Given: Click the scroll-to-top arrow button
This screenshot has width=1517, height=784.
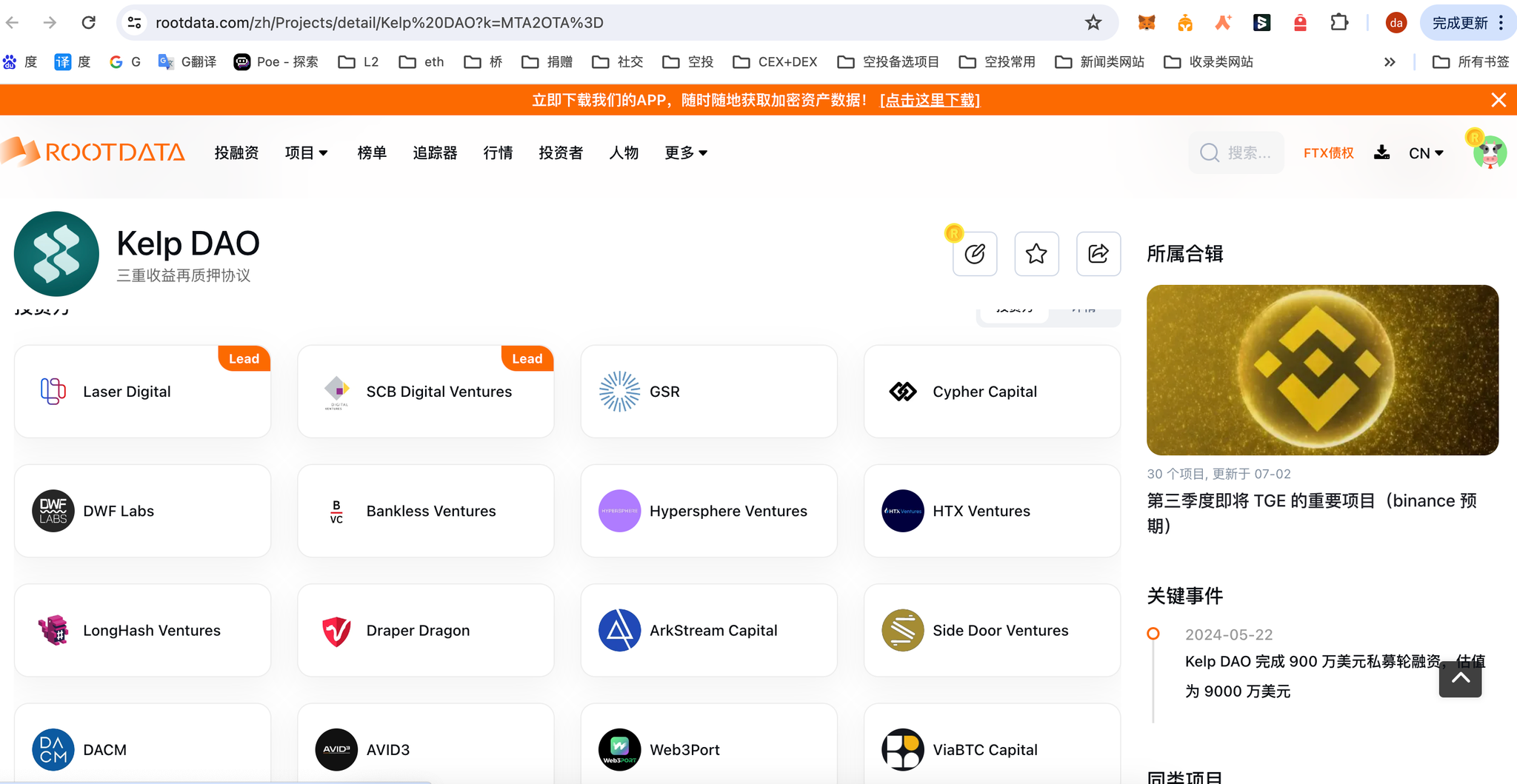Looking at the screenshot, I should [1459, 678].
